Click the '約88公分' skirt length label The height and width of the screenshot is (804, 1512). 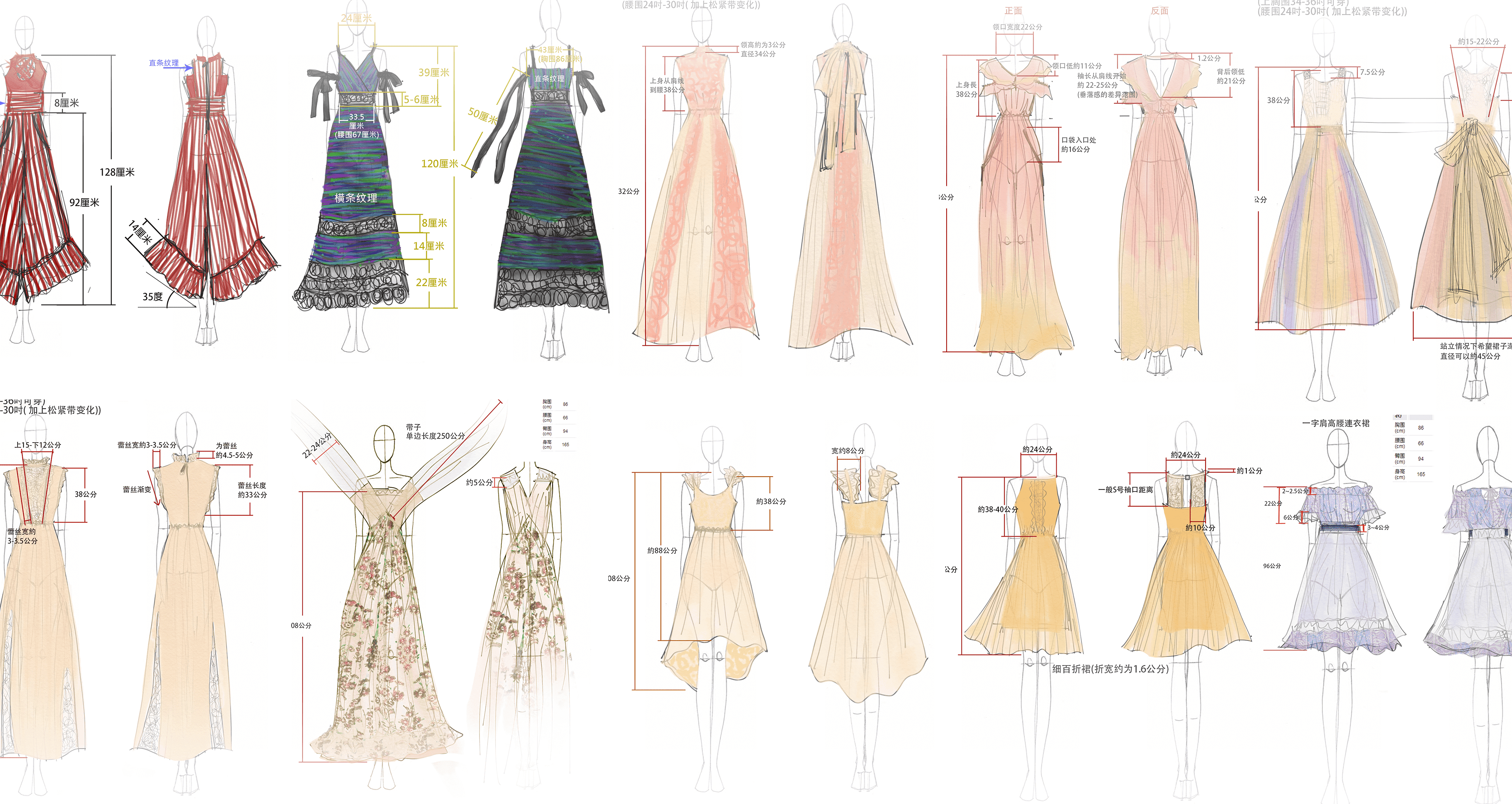pos(662,551)
